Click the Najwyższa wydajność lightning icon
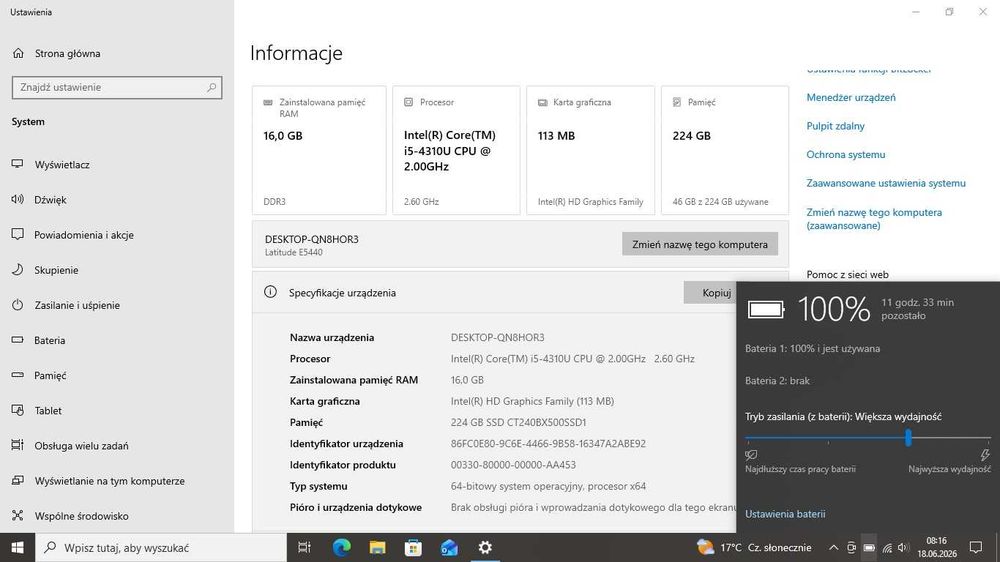Screen dimensions: 1000x562 pos(985,455)
